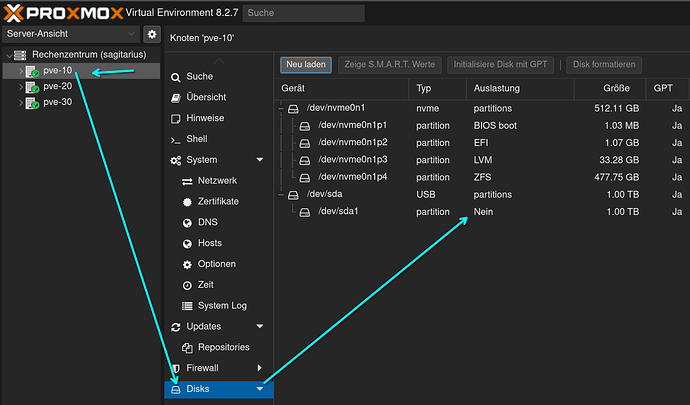Screen dimensions: 690x405
Task: Click the pve-10 node icon
Action: tap(32, 71)
